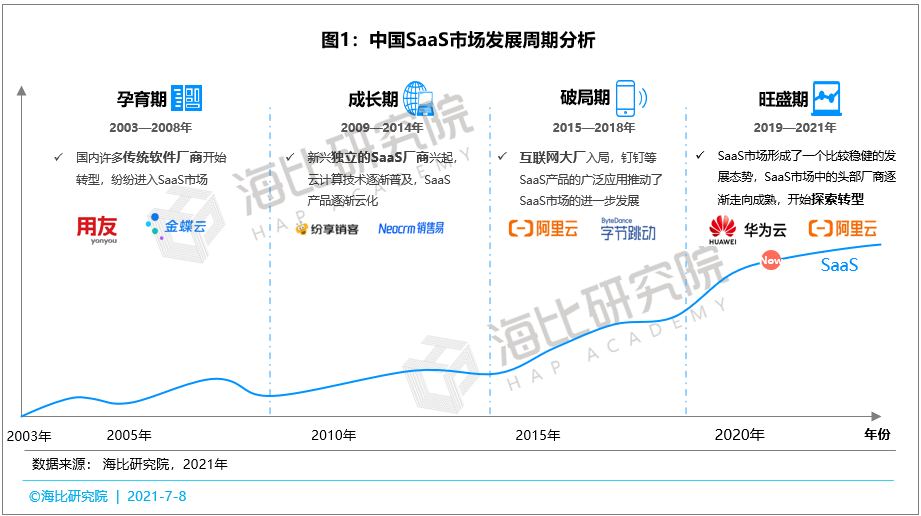Click the 2015年 label on the axis
Image resolution: width=921 pixels, height=516 pixels.
538,435
